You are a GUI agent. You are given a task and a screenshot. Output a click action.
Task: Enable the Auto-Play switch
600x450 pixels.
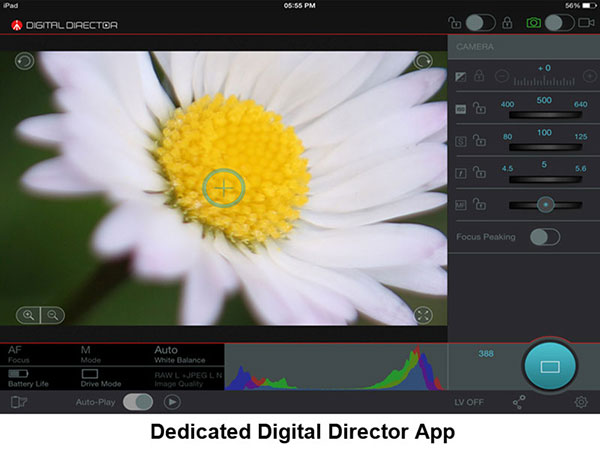(138, 402)
